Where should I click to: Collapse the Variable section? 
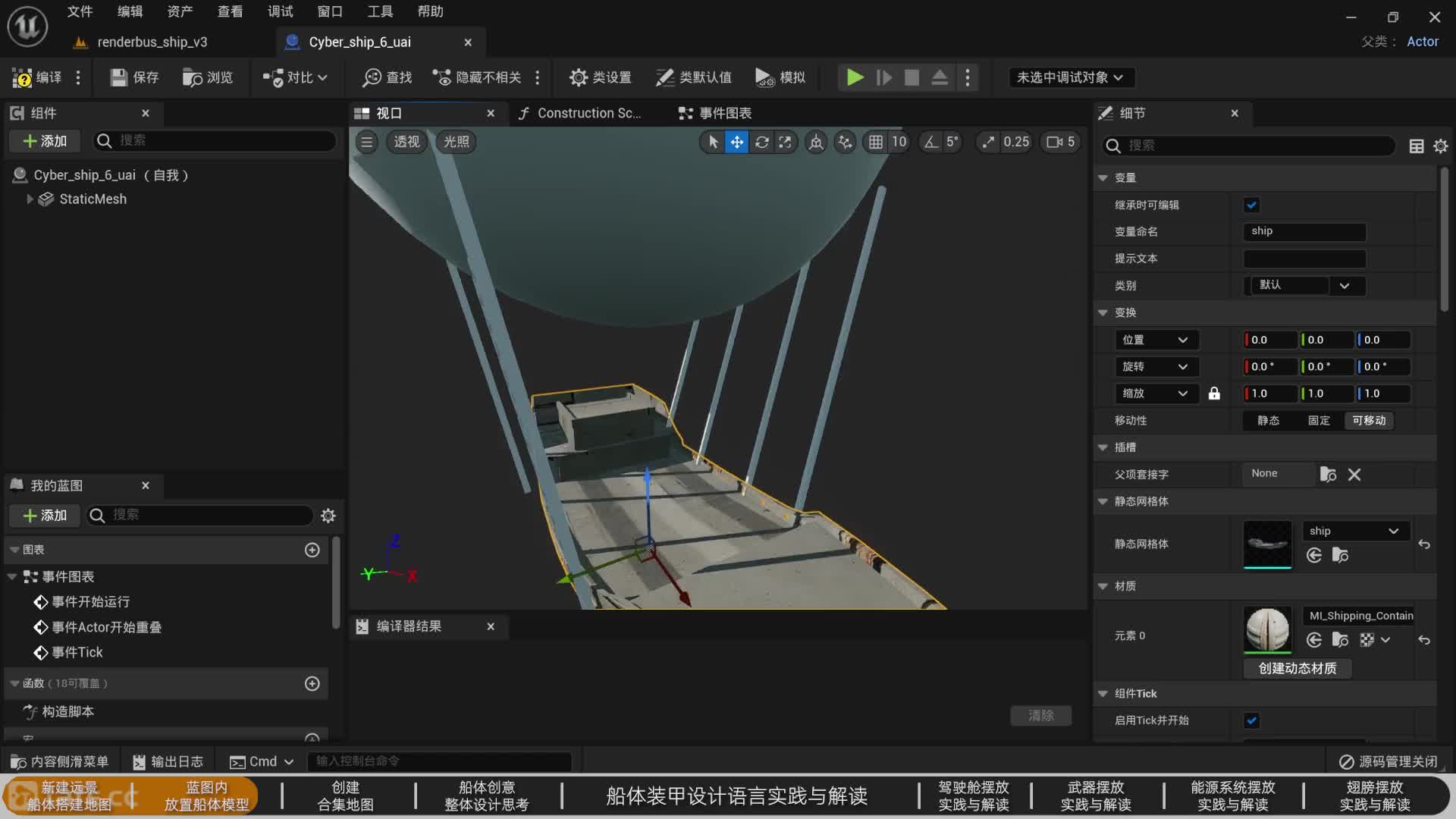click(x=1103, y=177)
